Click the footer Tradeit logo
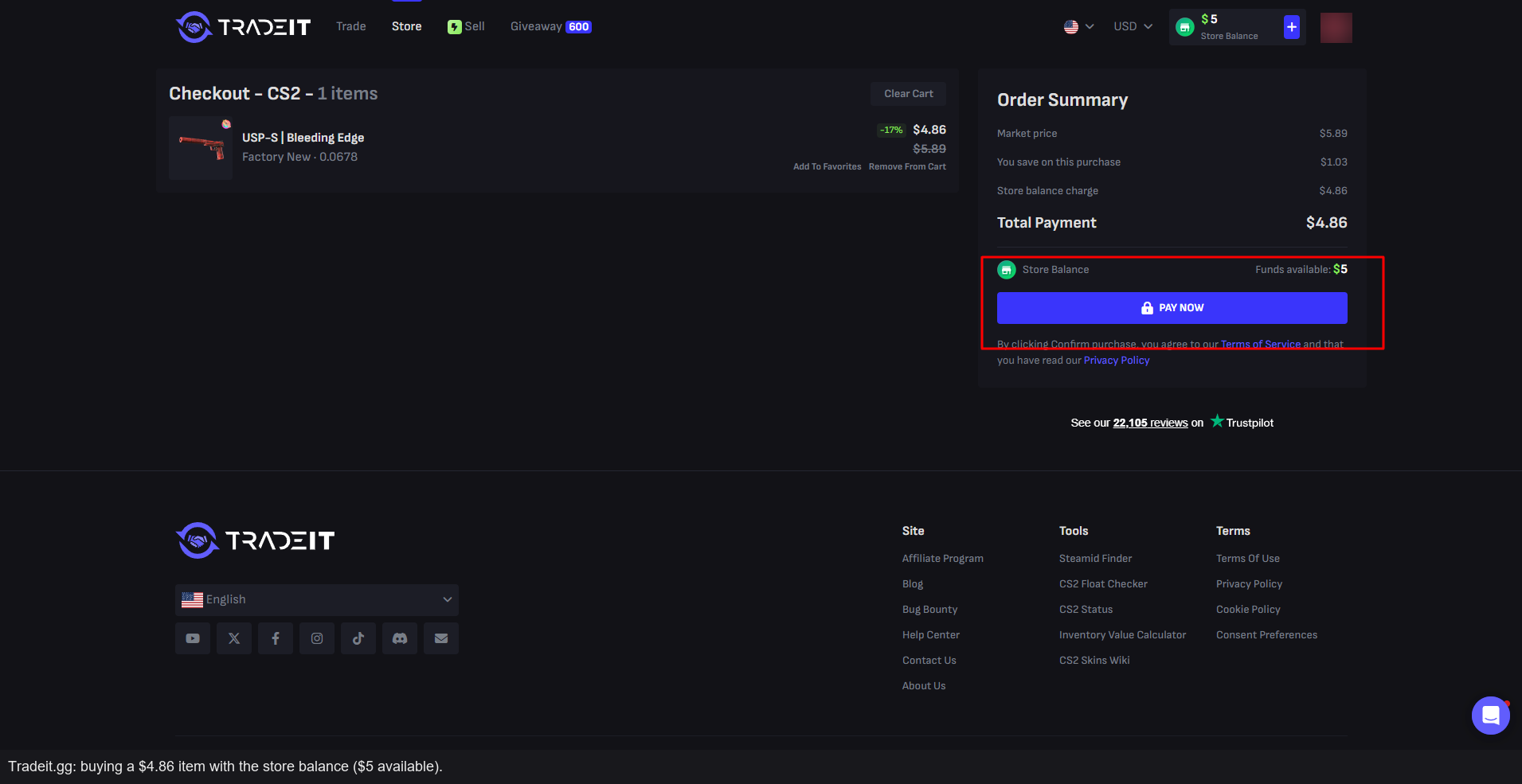This screenshot has width=1522, height=784. pos(255,540)
